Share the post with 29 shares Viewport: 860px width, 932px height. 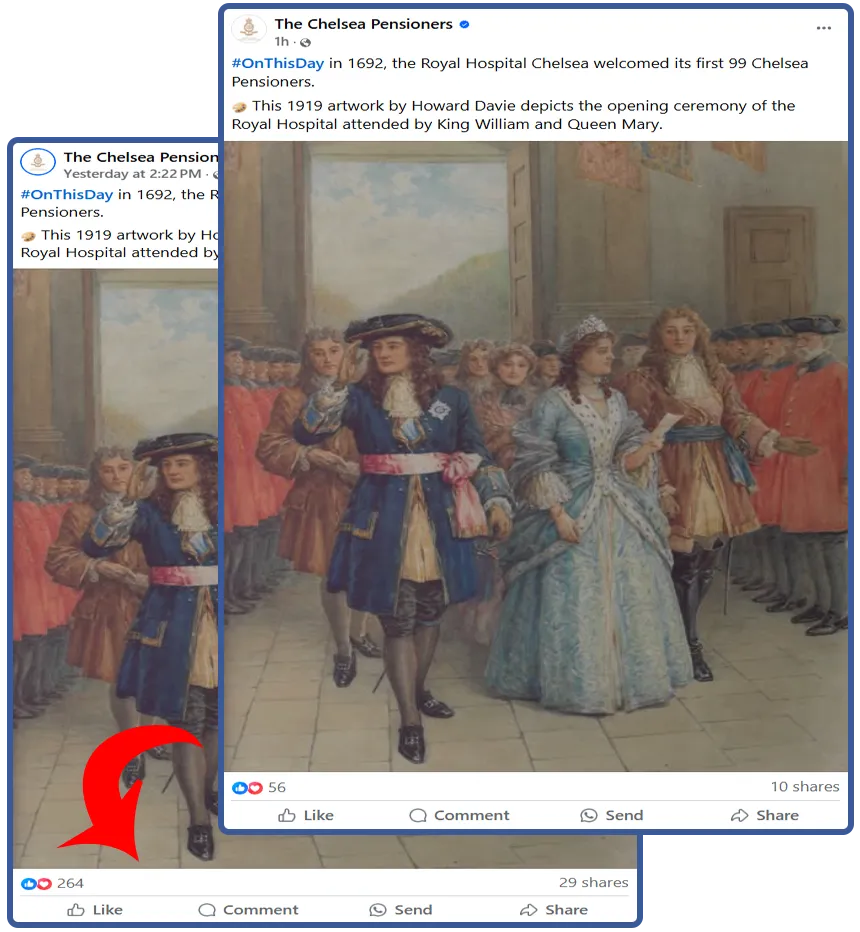553,910
